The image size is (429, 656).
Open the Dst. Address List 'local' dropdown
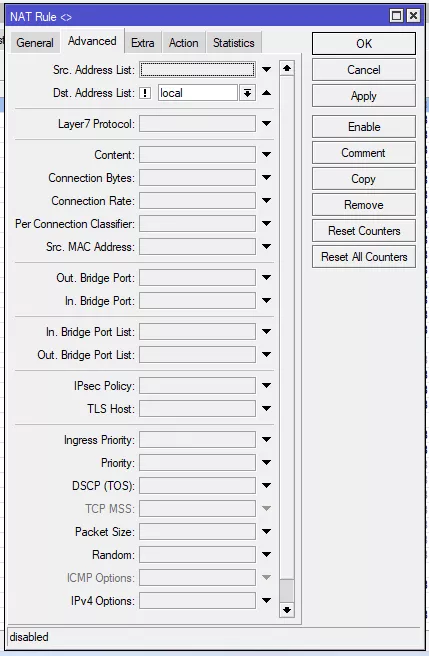(247, 93)
